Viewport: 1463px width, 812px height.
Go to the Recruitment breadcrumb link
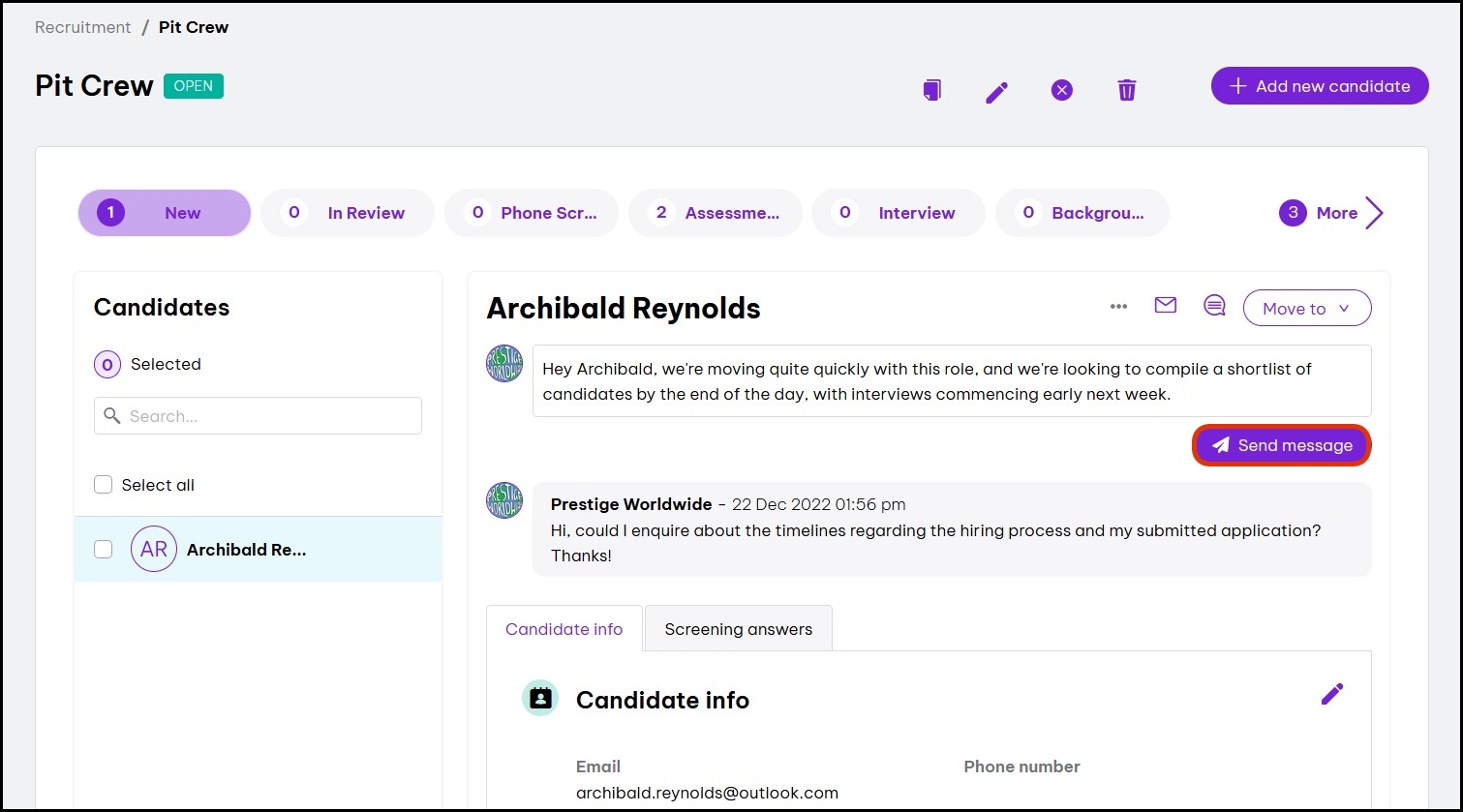pyautogui.click(x=83, y=27)
